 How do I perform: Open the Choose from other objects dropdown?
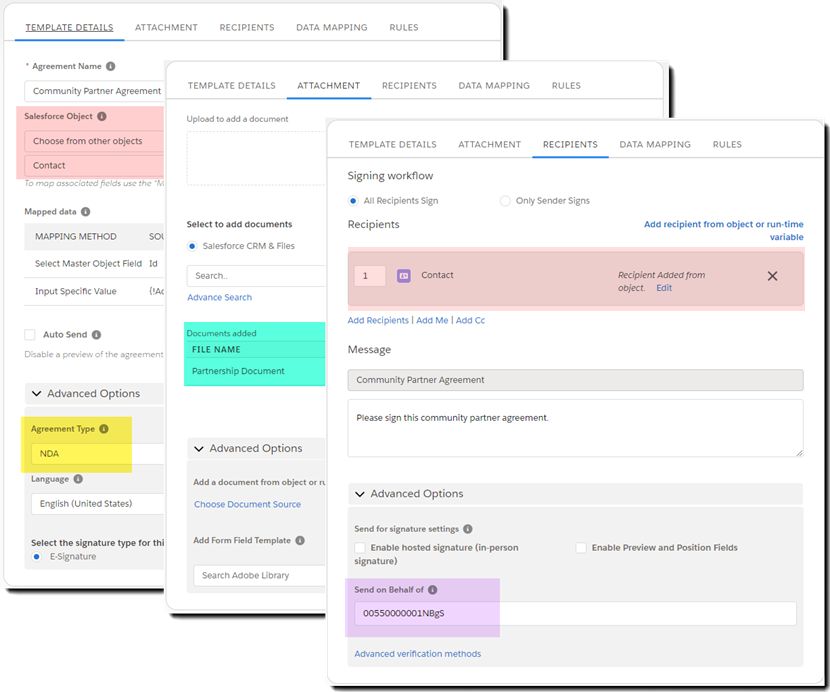(94, 141)
